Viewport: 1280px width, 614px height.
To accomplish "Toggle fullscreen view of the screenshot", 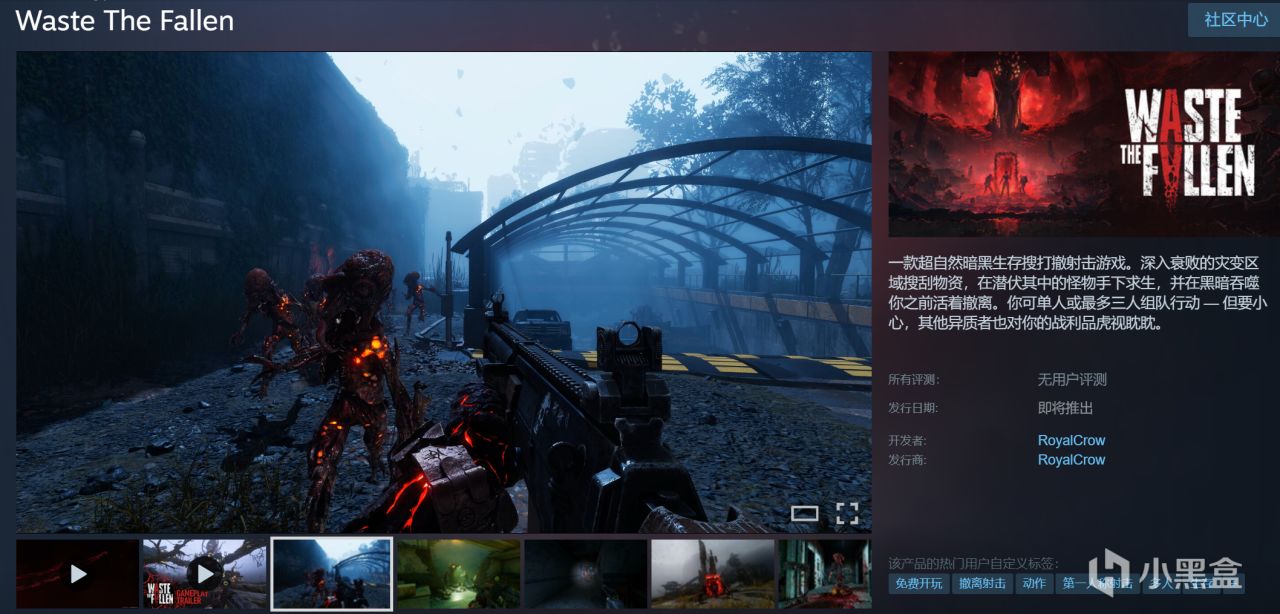I will pos(847,514).
